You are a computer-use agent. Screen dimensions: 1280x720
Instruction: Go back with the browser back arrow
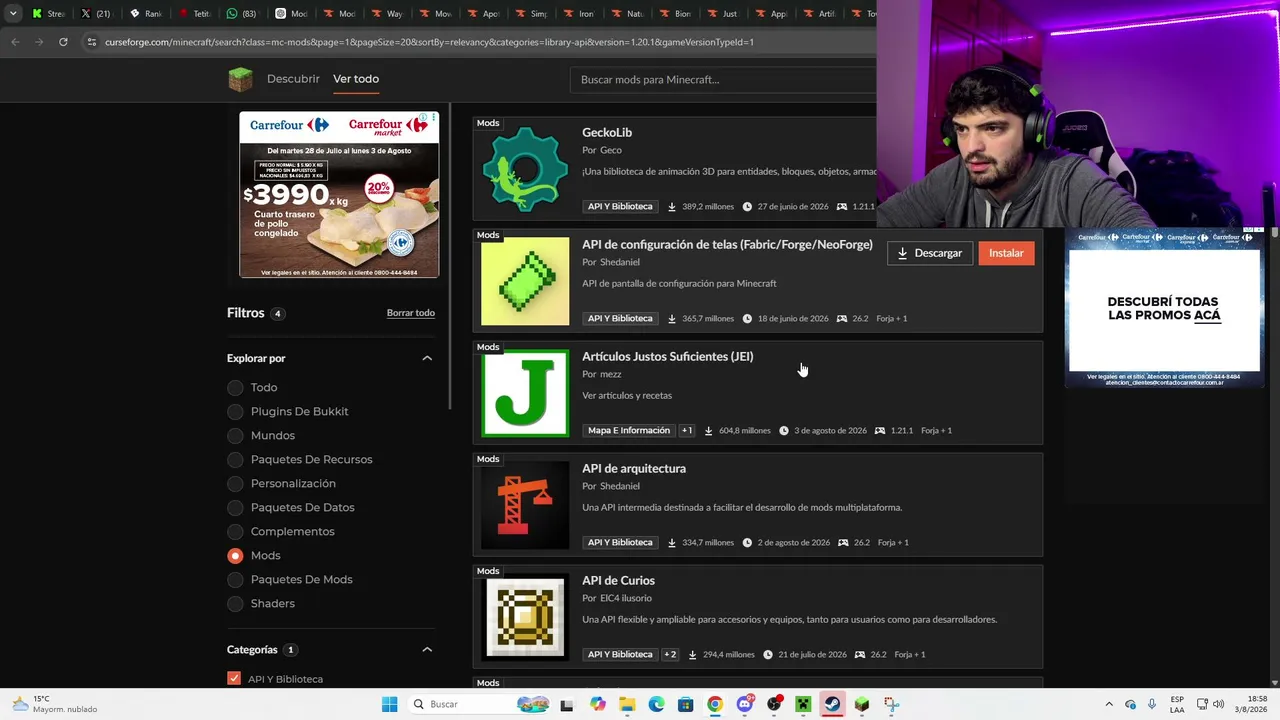coord(15,42)
